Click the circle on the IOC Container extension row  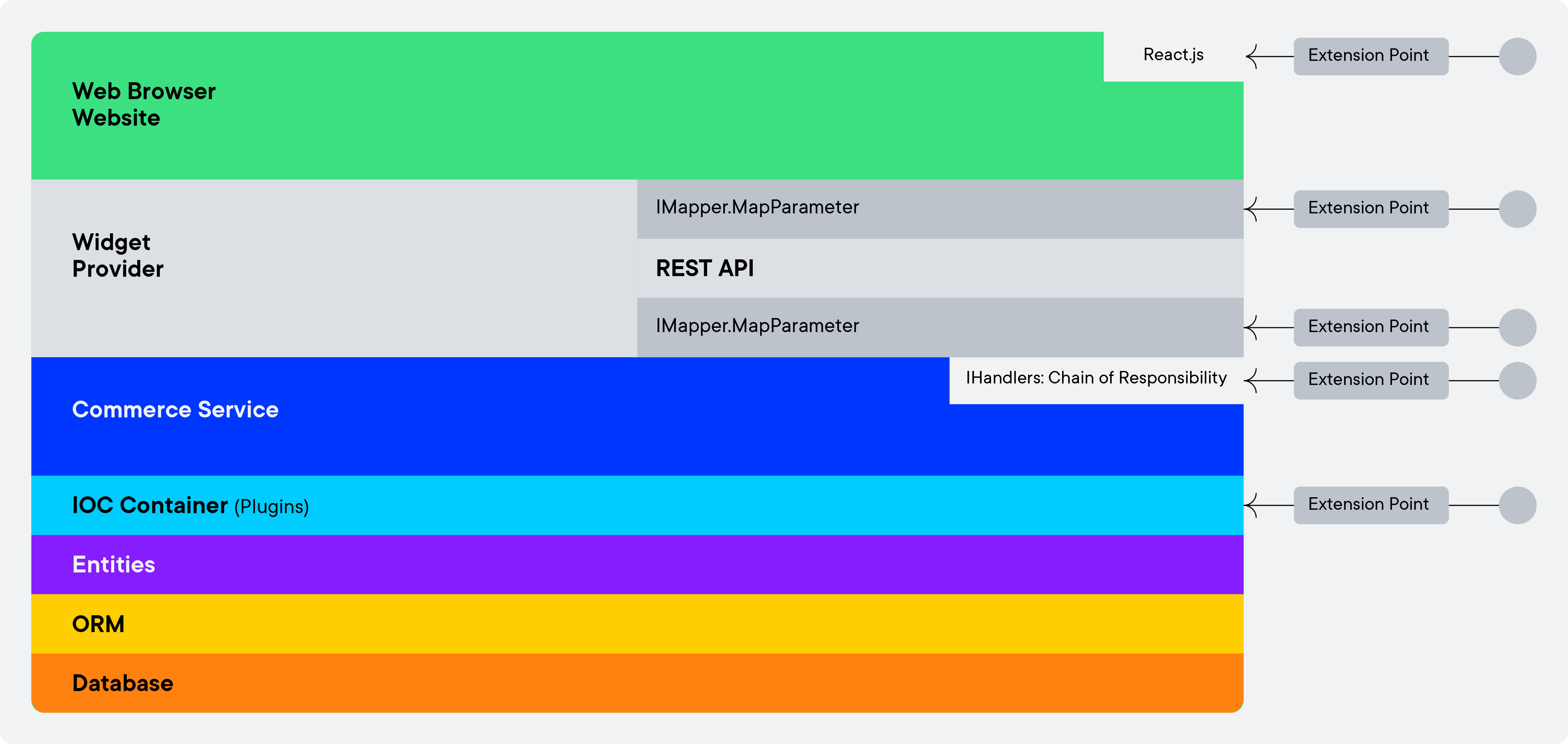click(x=1517, y=505)
